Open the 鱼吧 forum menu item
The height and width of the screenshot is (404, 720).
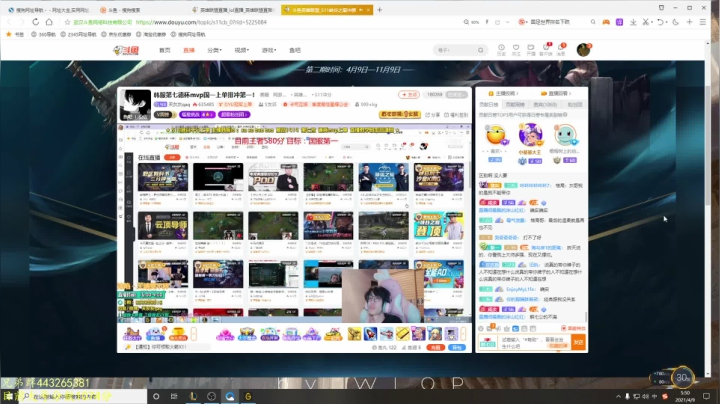click(295, 50)
